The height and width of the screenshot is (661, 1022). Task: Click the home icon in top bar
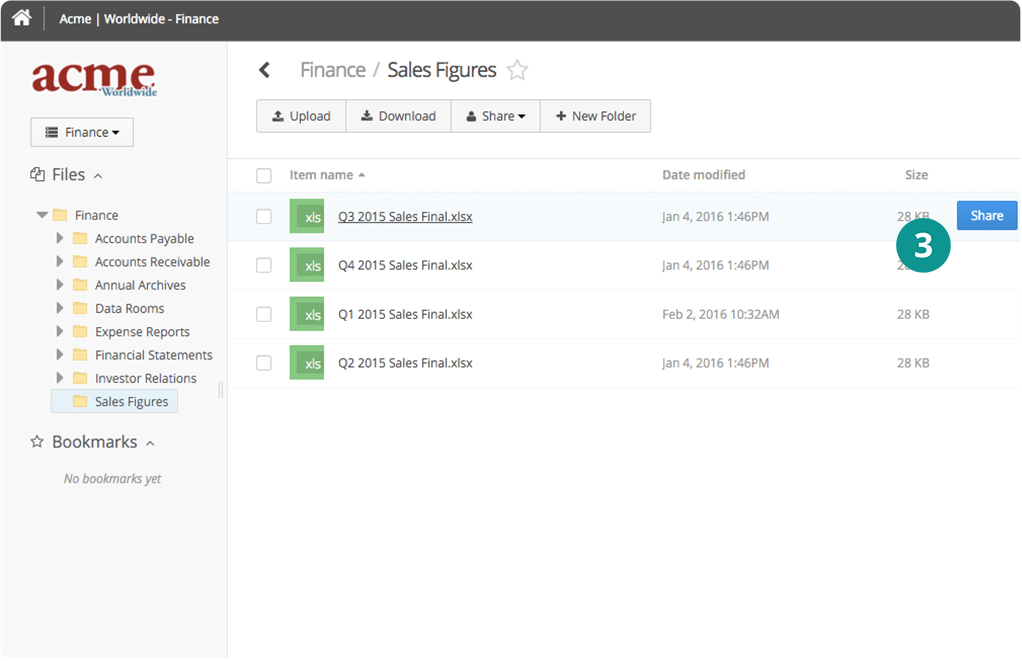21,18
